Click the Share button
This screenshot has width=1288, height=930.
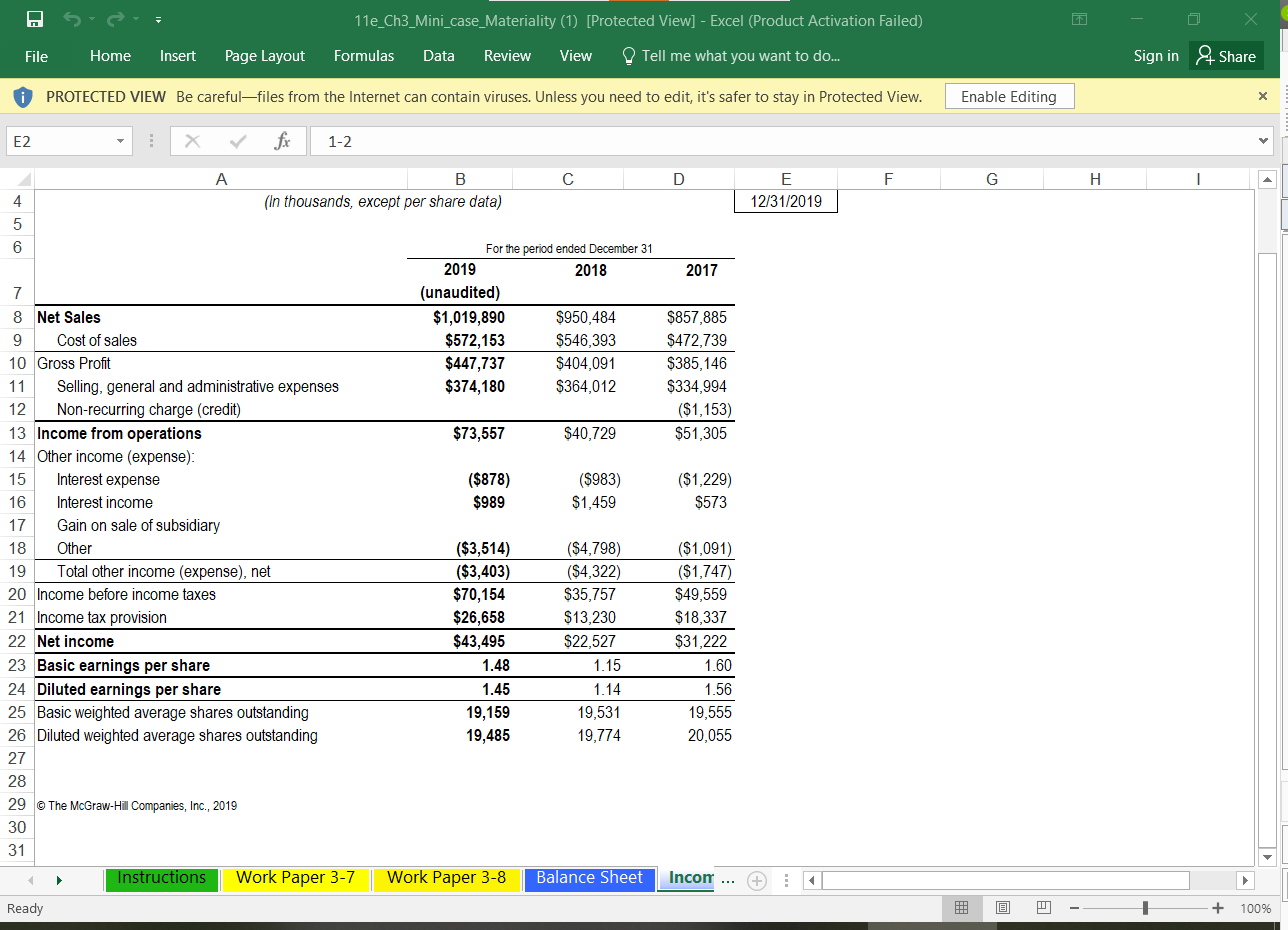click(x=1227, y=56)
